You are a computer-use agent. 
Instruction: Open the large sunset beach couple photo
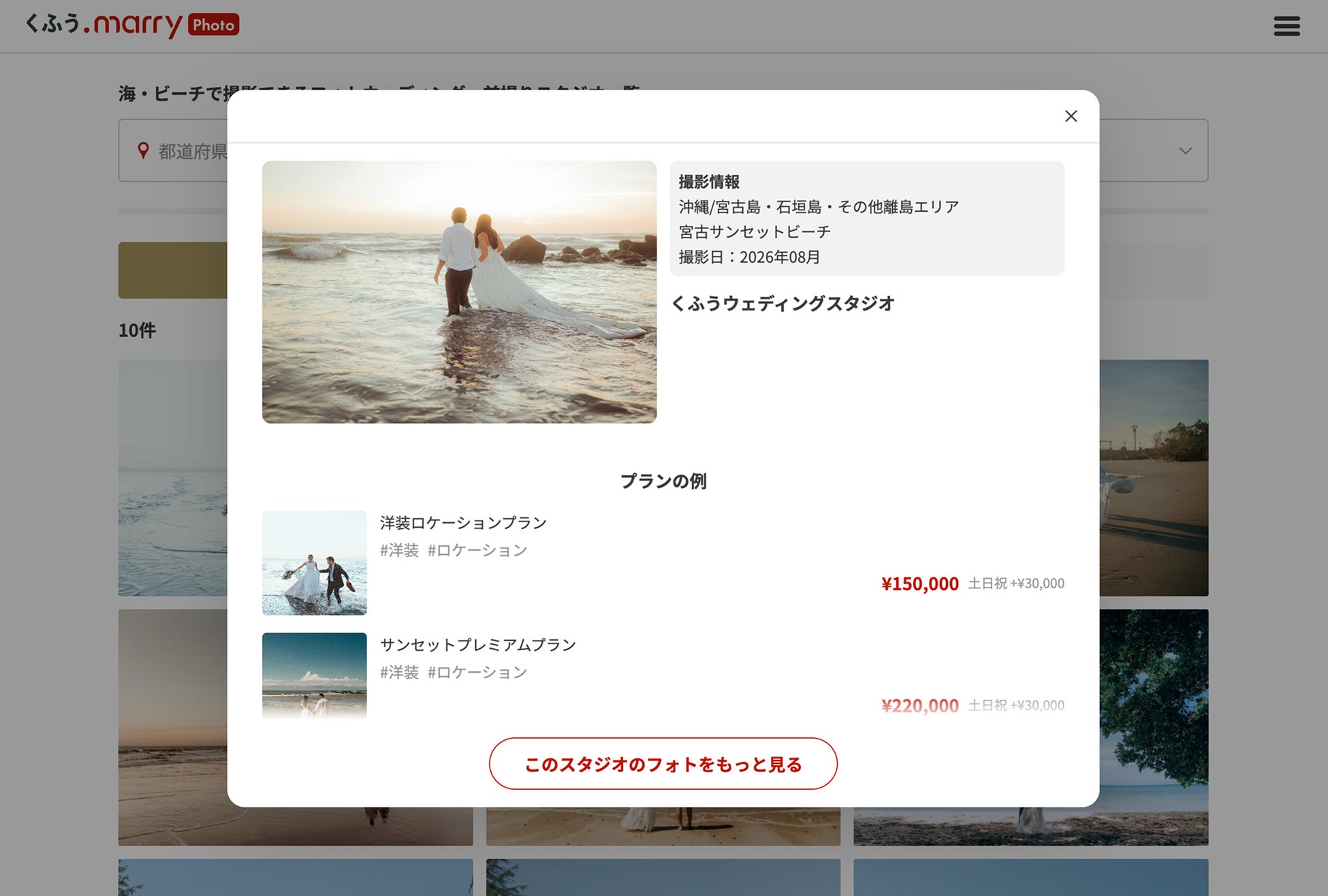coord(459,292)
